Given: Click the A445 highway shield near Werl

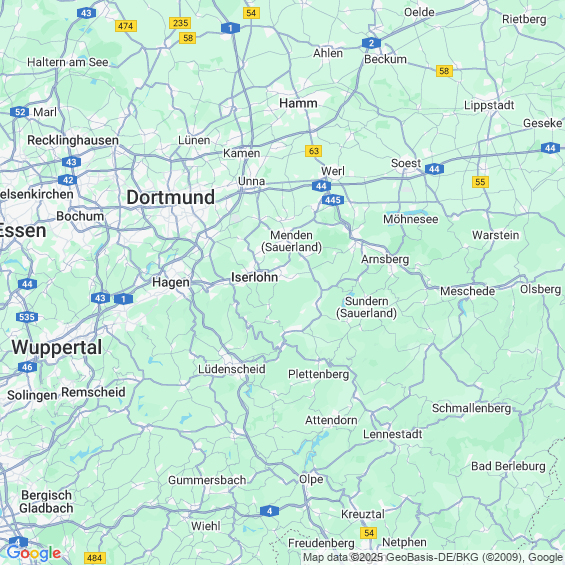Looking at the screenshot, I should [332, 200].
